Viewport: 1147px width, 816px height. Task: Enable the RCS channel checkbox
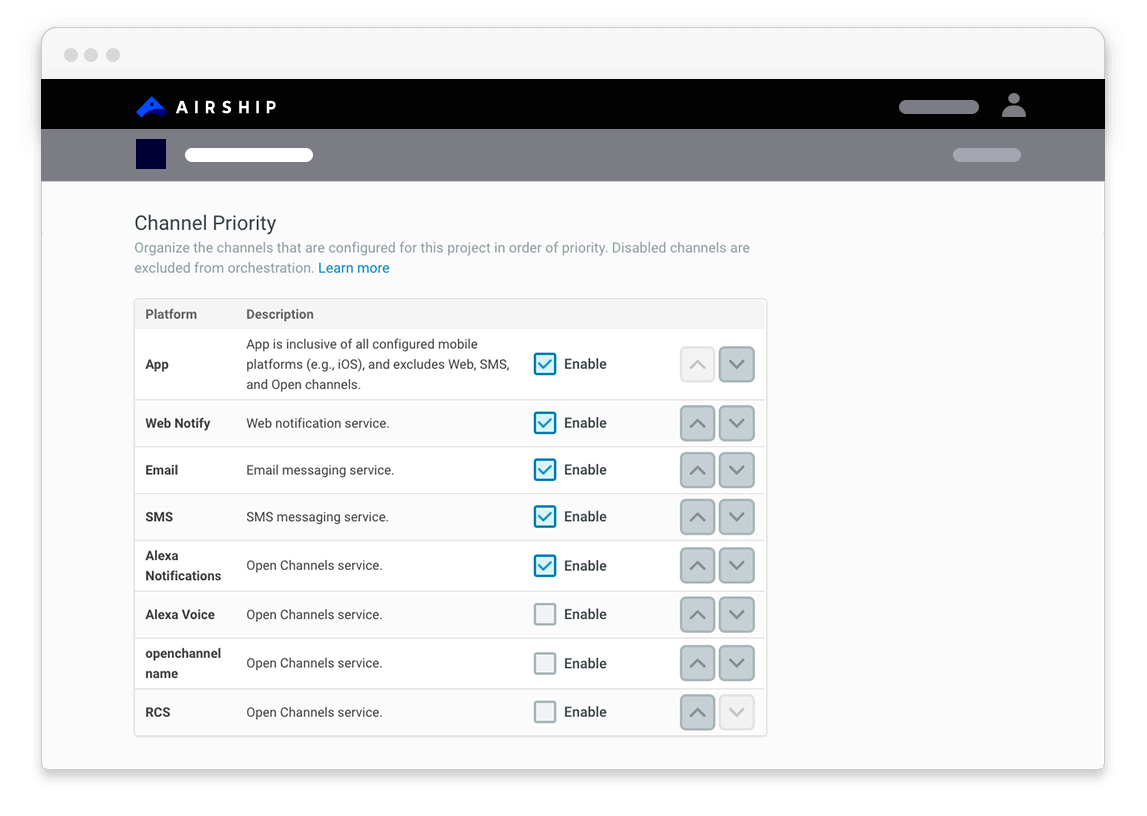coord(545,713)
